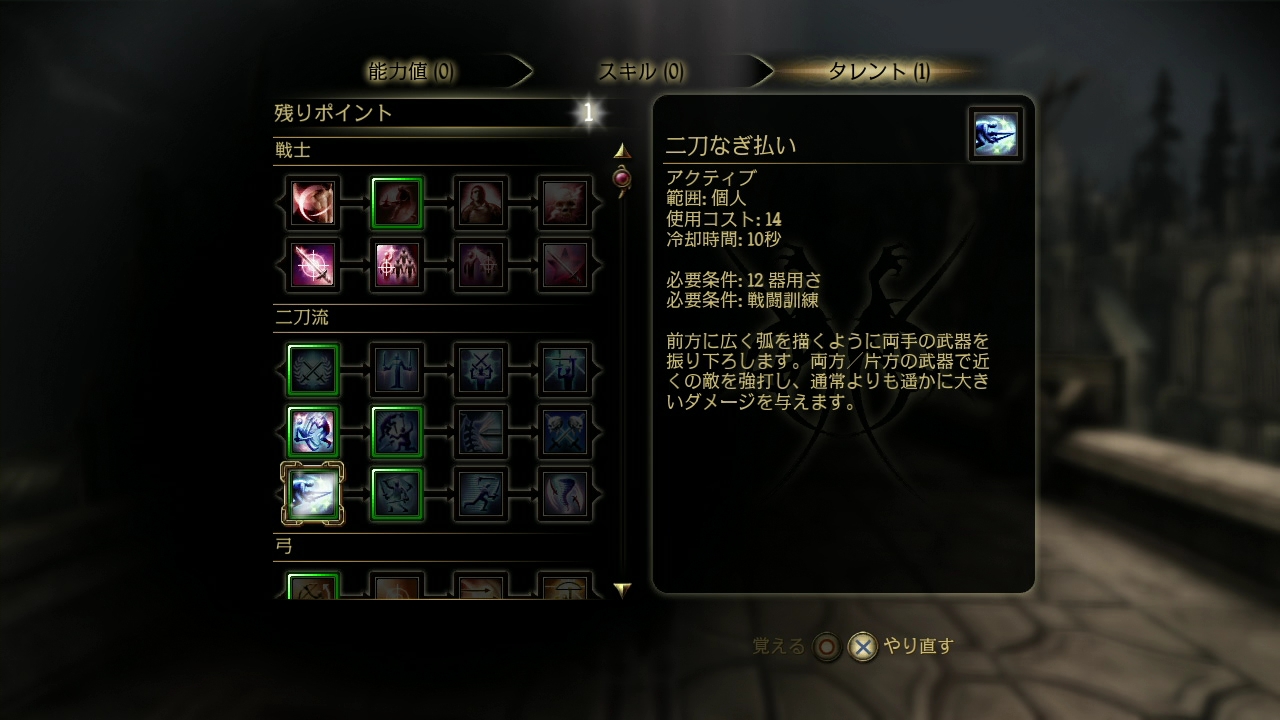Pick the second talent in 二刀流 third row
Viewport: 1280px width, 720px height.
397,493
